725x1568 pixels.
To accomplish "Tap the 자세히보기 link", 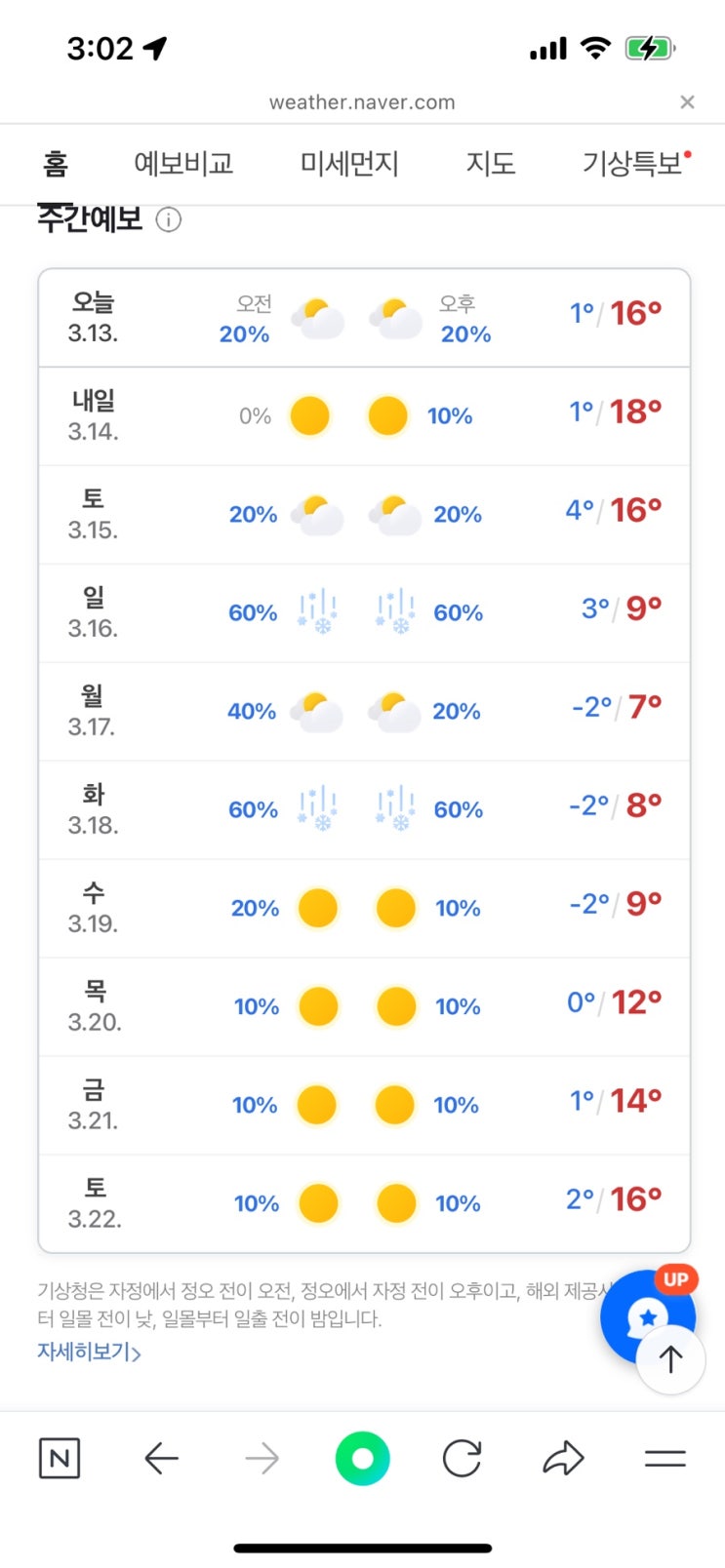I will click(x=89, y=1352).
